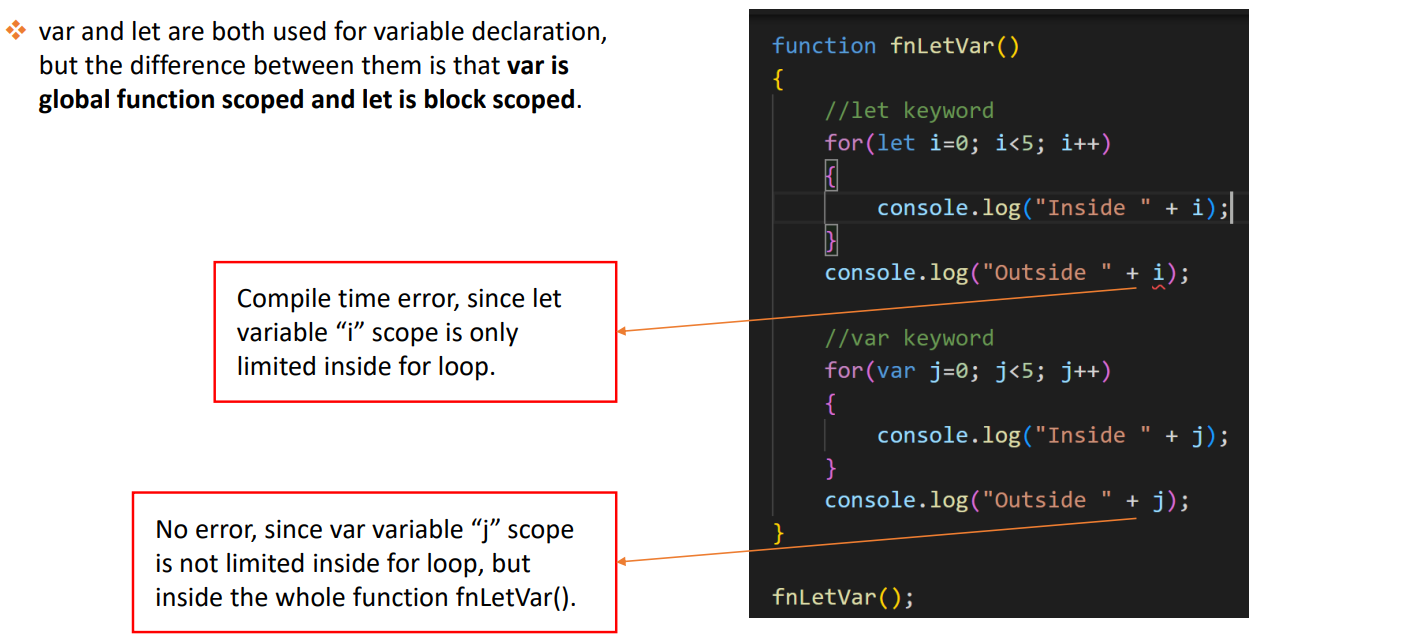This screenshot has height=642, width=1410.
Task: Click the variable j in the Outside log statement
Action: pyautogui.click(x=1158, y=500)
